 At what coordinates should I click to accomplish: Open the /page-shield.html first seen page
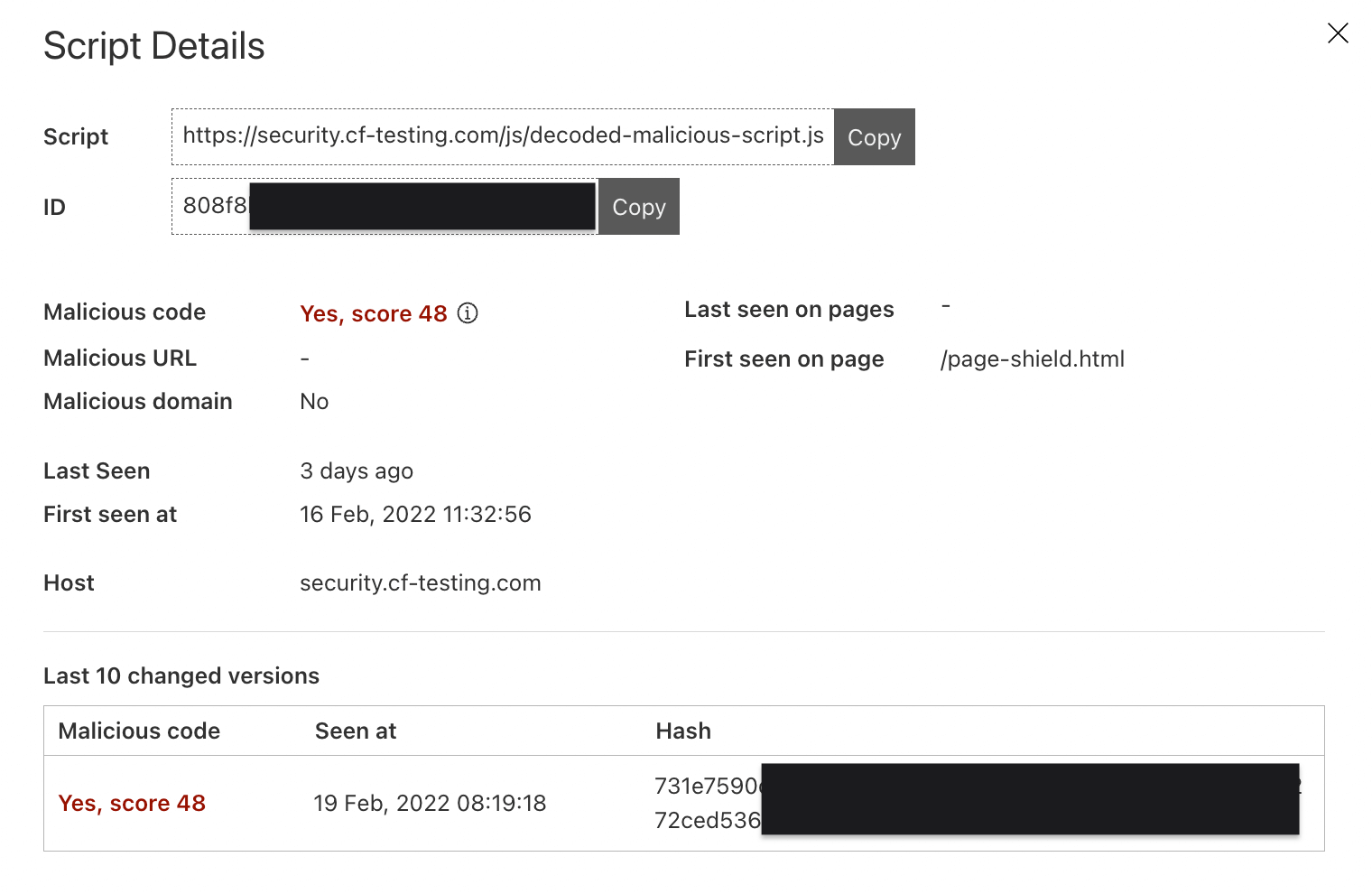(1032, 359)
